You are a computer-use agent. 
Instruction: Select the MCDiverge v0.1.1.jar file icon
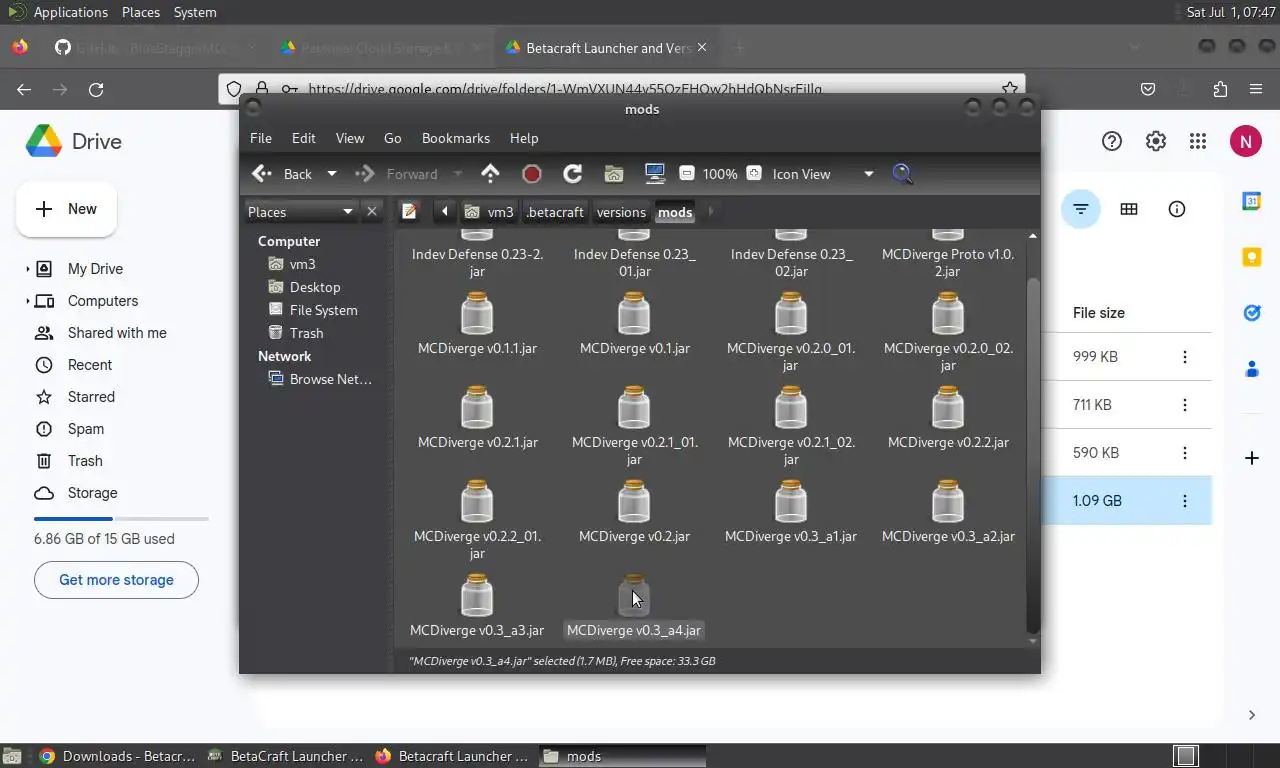[x=477, y=314]
